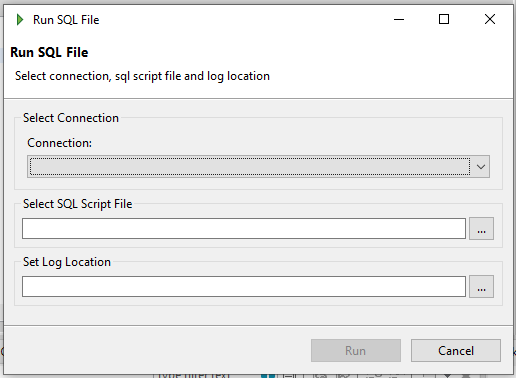Click the Select Connection group label
516x378 pixels.
click(x=71, y=118)
